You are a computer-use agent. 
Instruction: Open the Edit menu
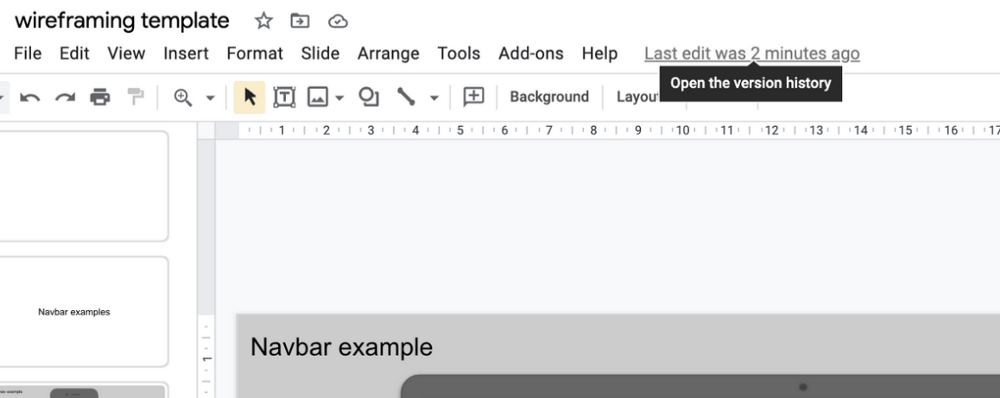point(74,54)
